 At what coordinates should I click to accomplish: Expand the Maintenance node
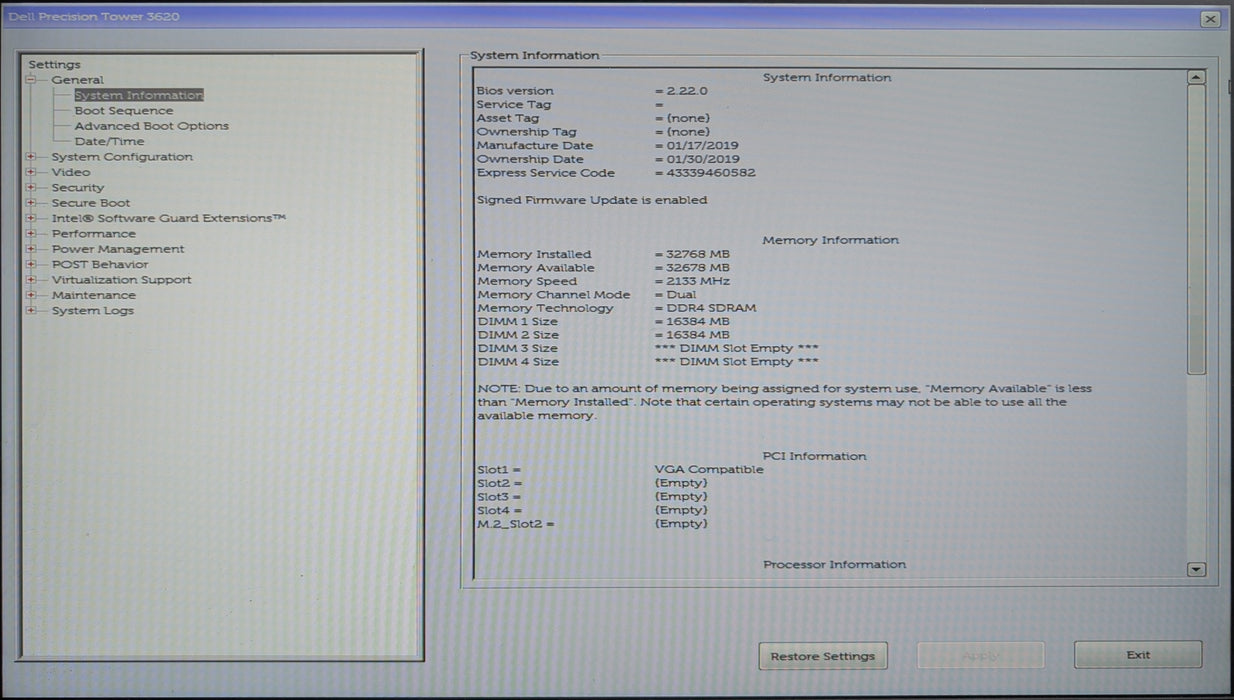(31, 295)
